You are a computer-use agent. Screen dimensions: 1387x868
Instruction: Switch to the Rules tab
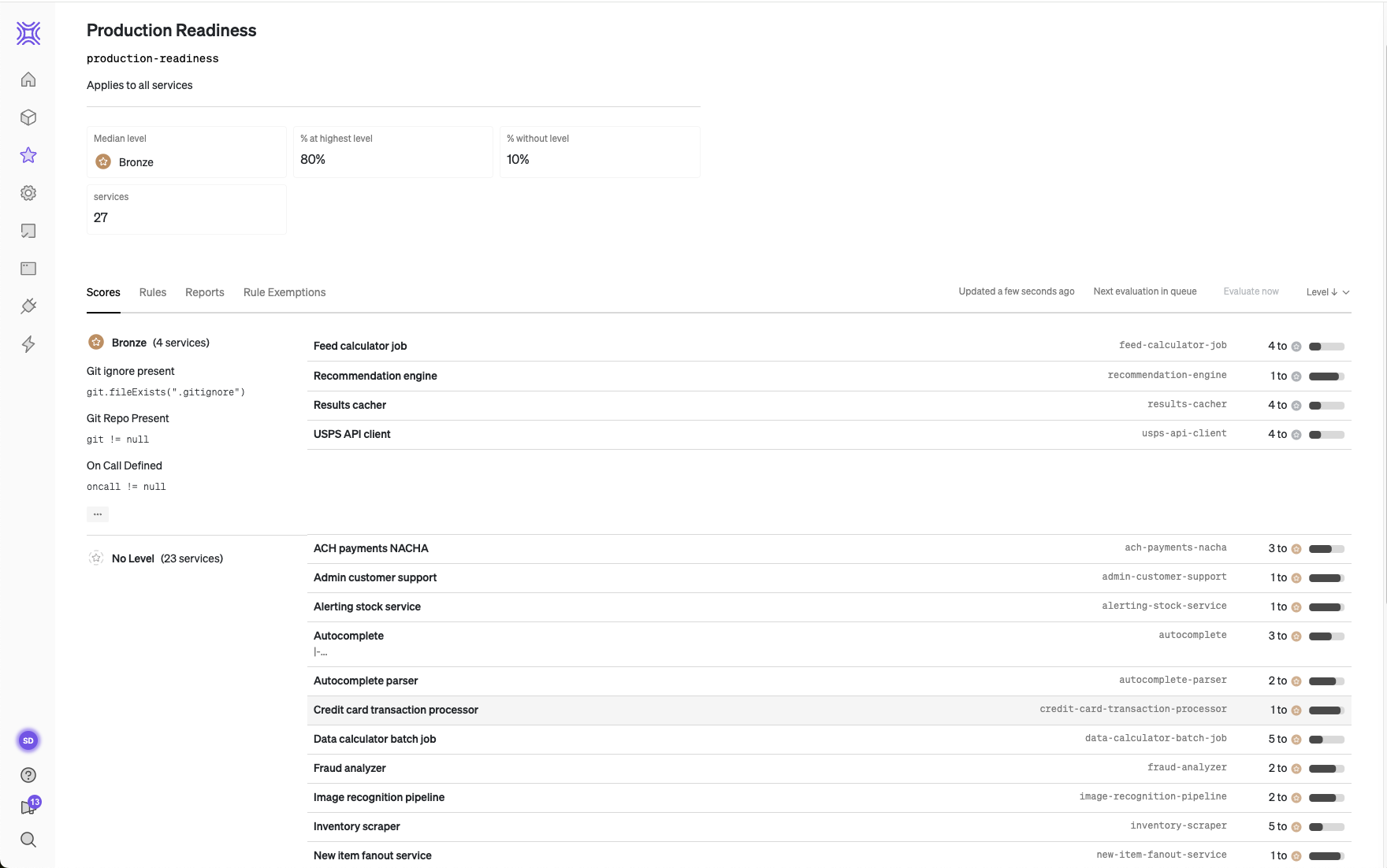[153, 292]
